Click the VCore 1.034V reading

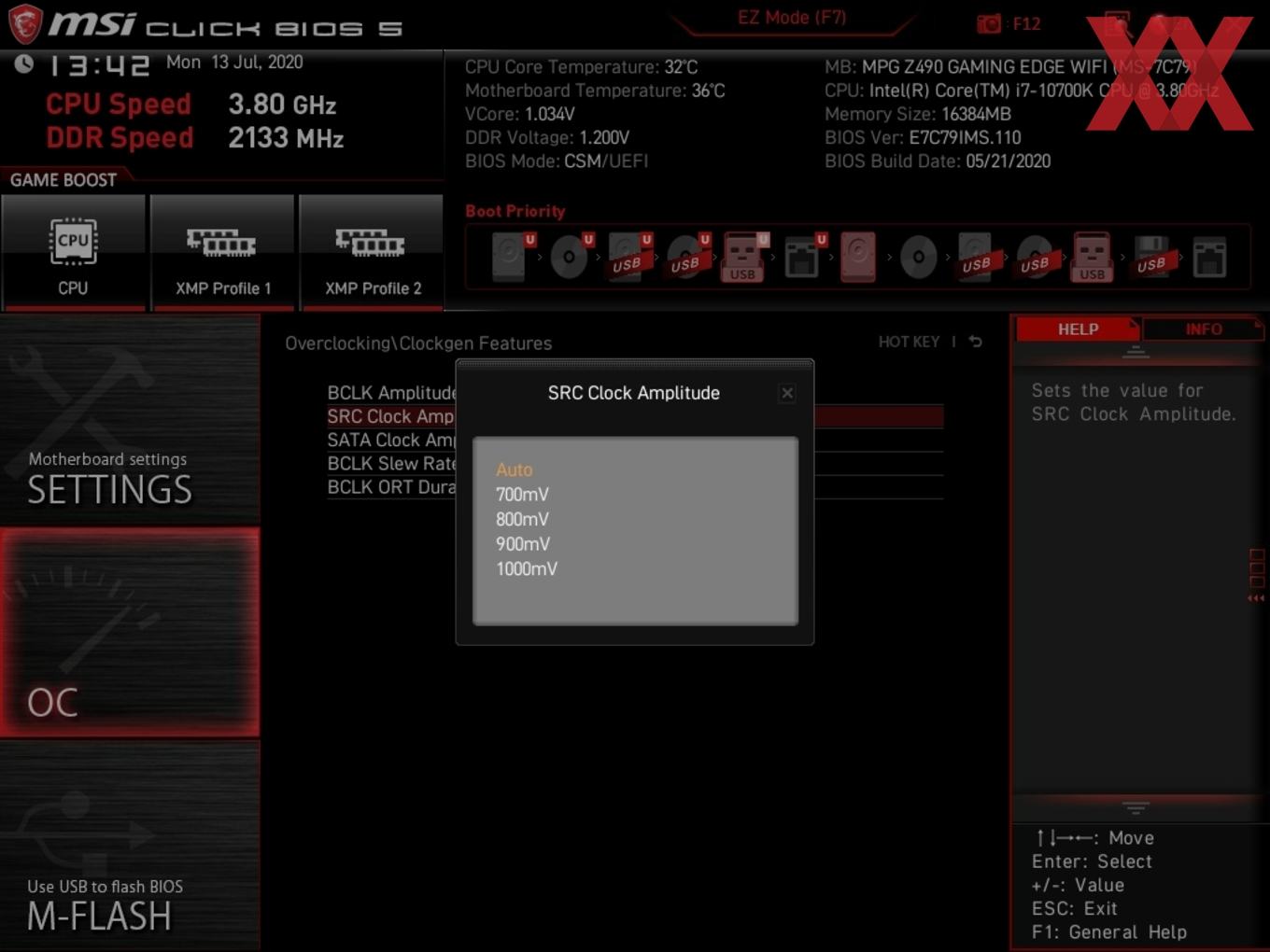[x=519, y=114]
